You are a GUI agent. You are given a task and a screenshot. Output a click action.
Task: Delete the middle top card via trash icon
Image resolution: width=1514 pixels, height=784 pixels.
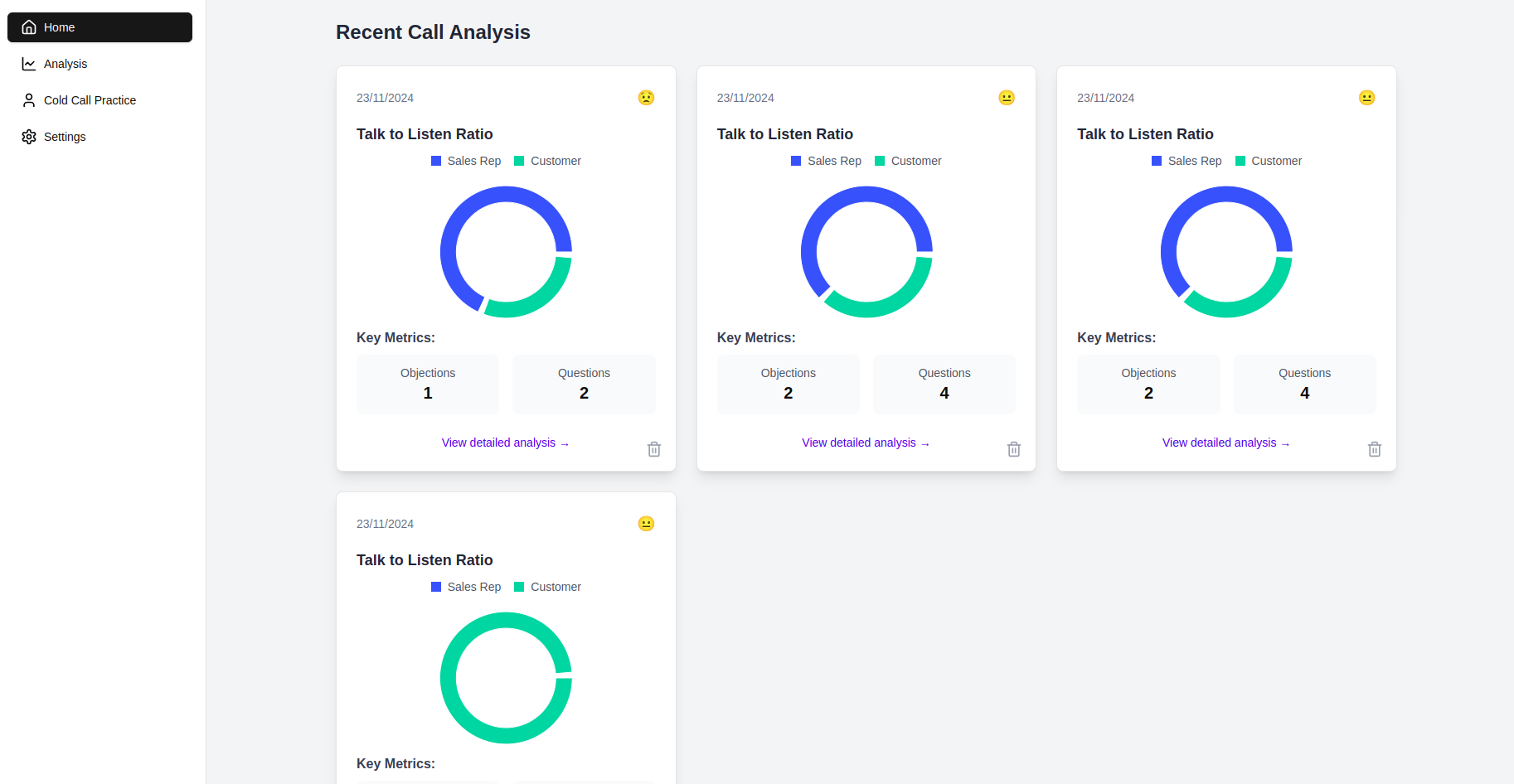[x=1014, y=449]
